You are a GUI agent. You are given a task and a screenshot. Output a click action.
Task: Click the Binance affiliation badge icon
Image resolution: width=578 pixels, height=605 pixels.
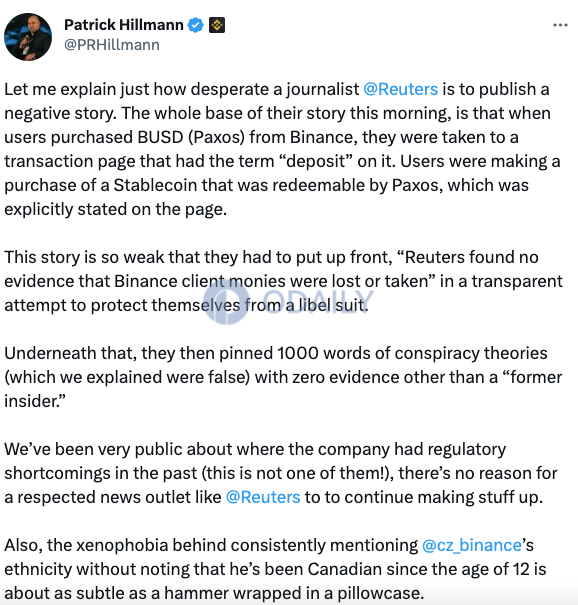(x=217, y=25)
